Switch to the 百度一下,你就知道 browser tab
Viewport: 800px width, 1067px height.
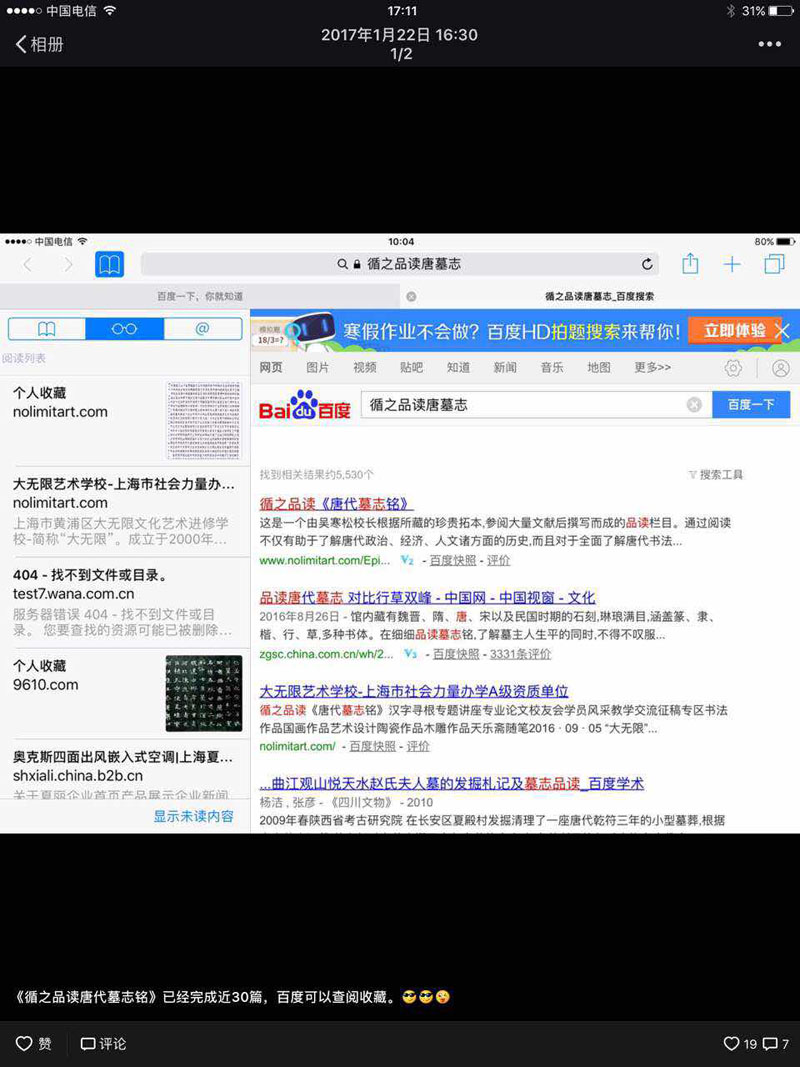pyautogui.click(x=200, y=296)
